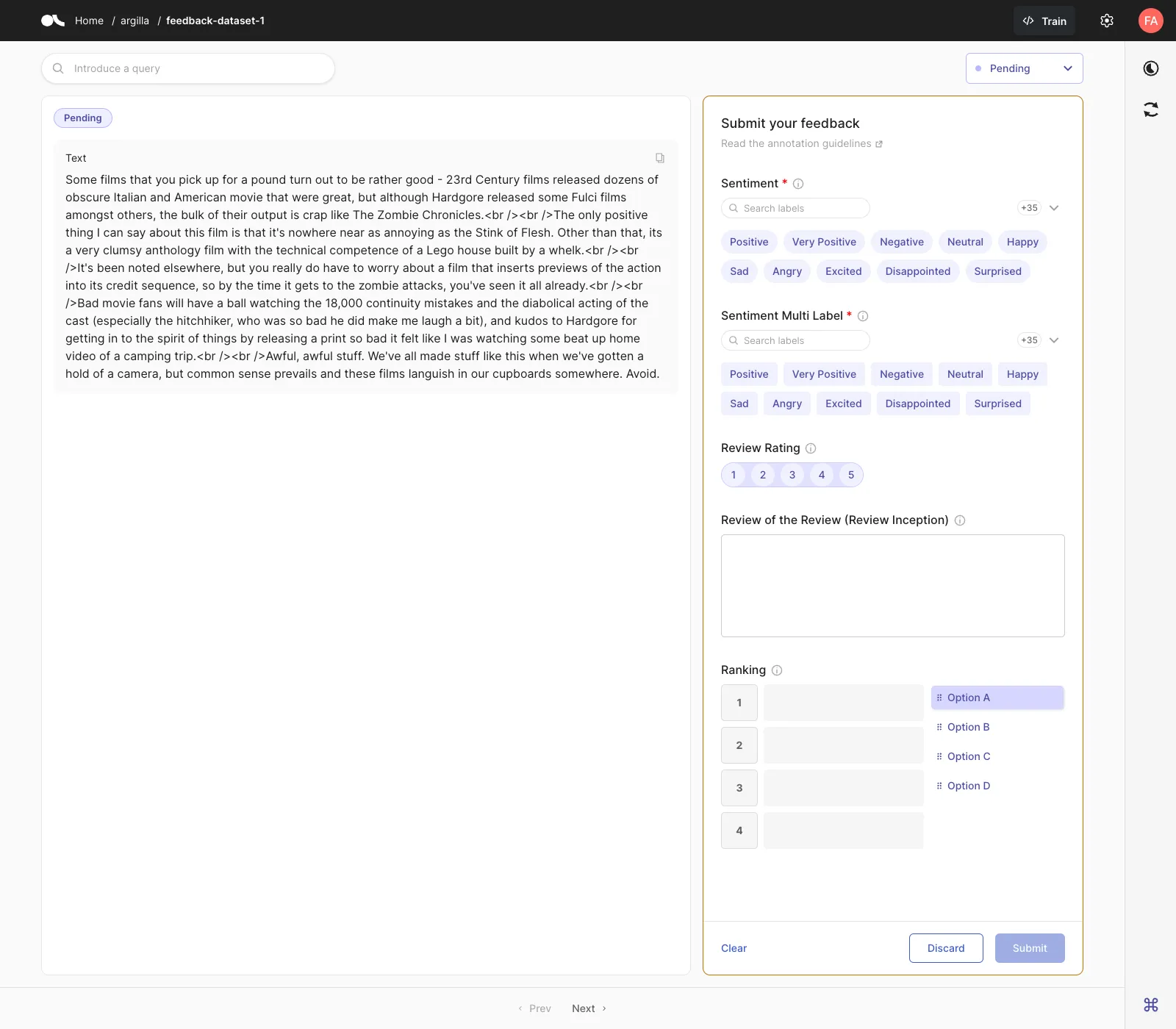Show info tooltip for Ranking question

click(777, 670)
